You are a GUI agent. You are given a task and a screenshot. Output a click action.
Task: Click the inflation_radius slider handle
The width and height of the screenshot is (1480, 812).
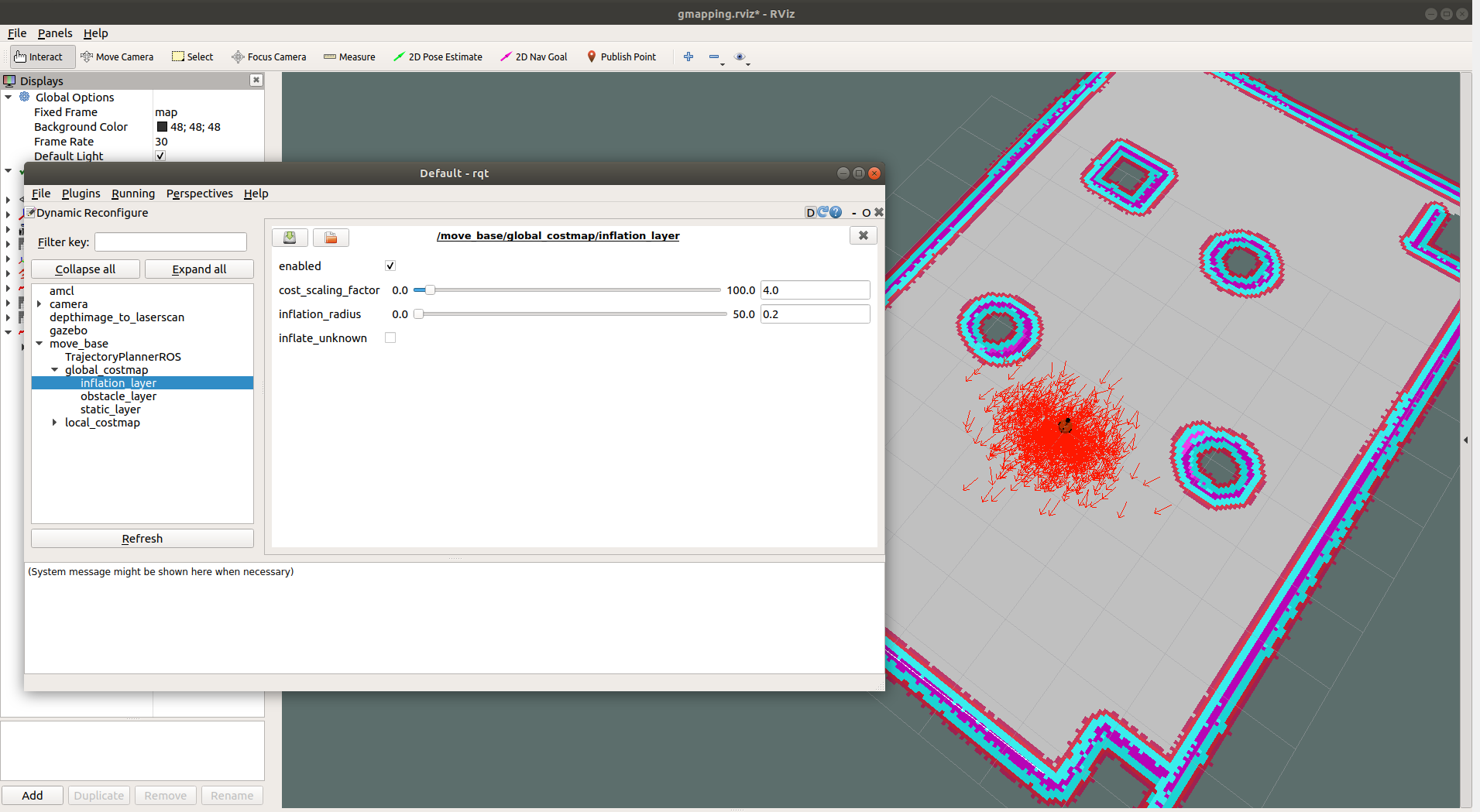419,314
